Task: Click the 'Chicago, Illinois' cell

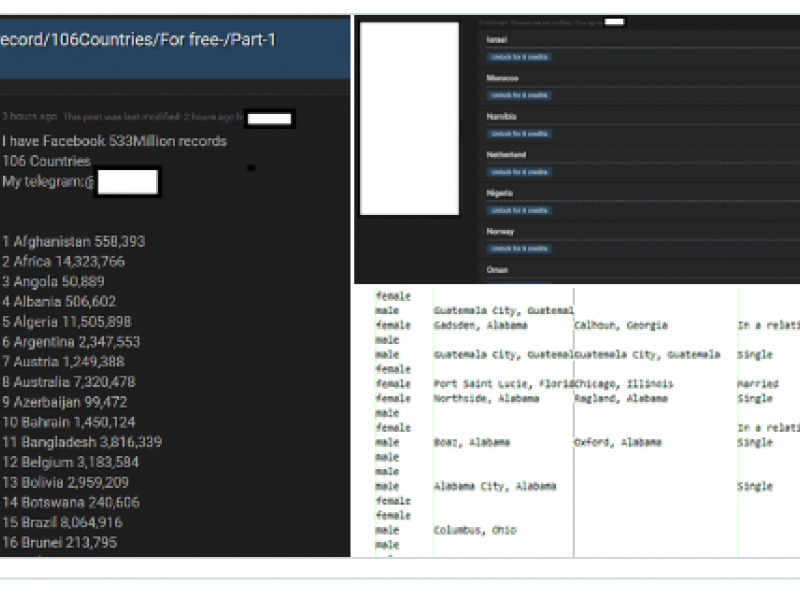Action: click(624, 384)
